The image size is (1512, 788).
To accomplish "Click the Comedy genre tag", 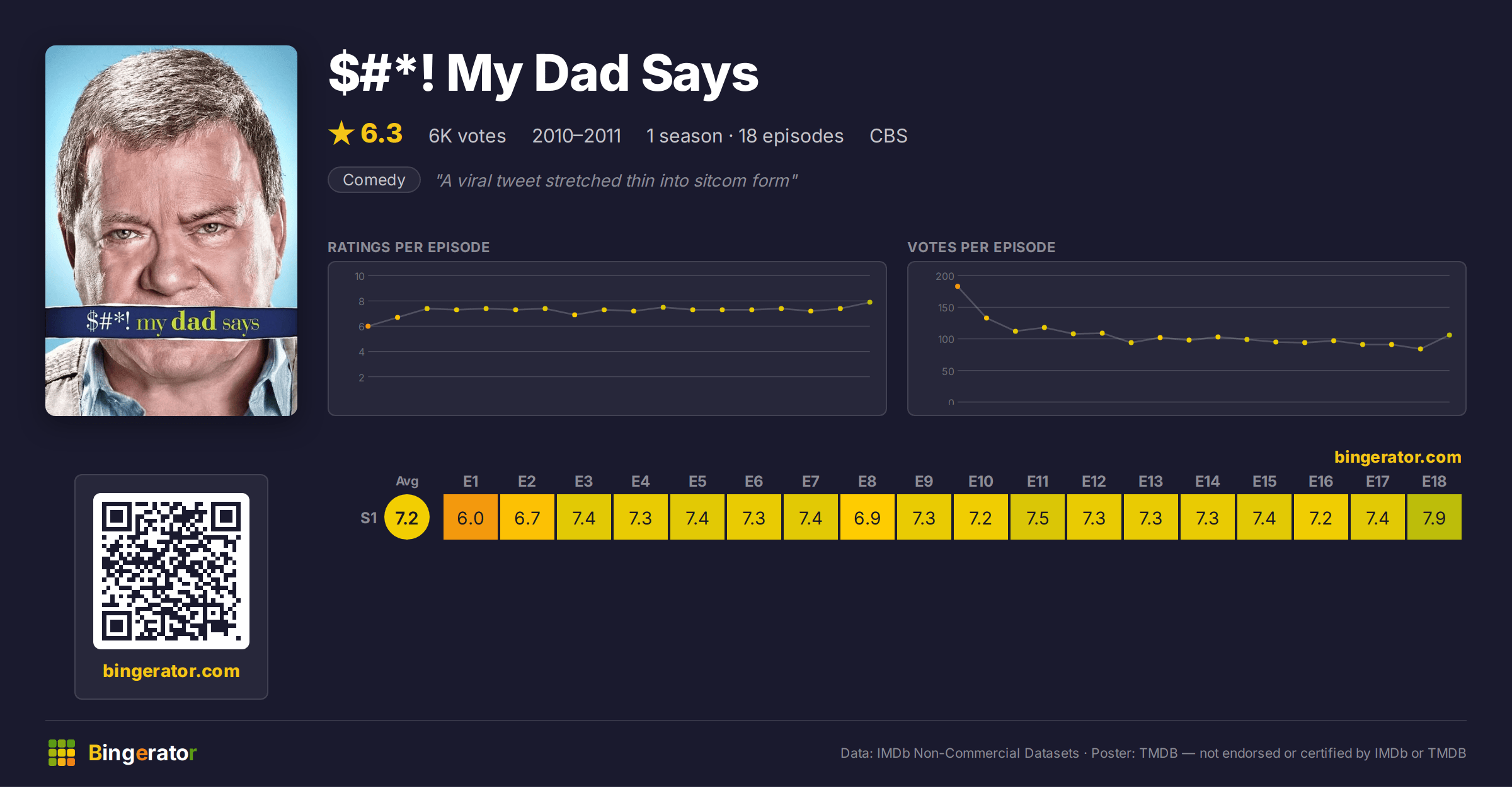I will (x=374, y=180).
